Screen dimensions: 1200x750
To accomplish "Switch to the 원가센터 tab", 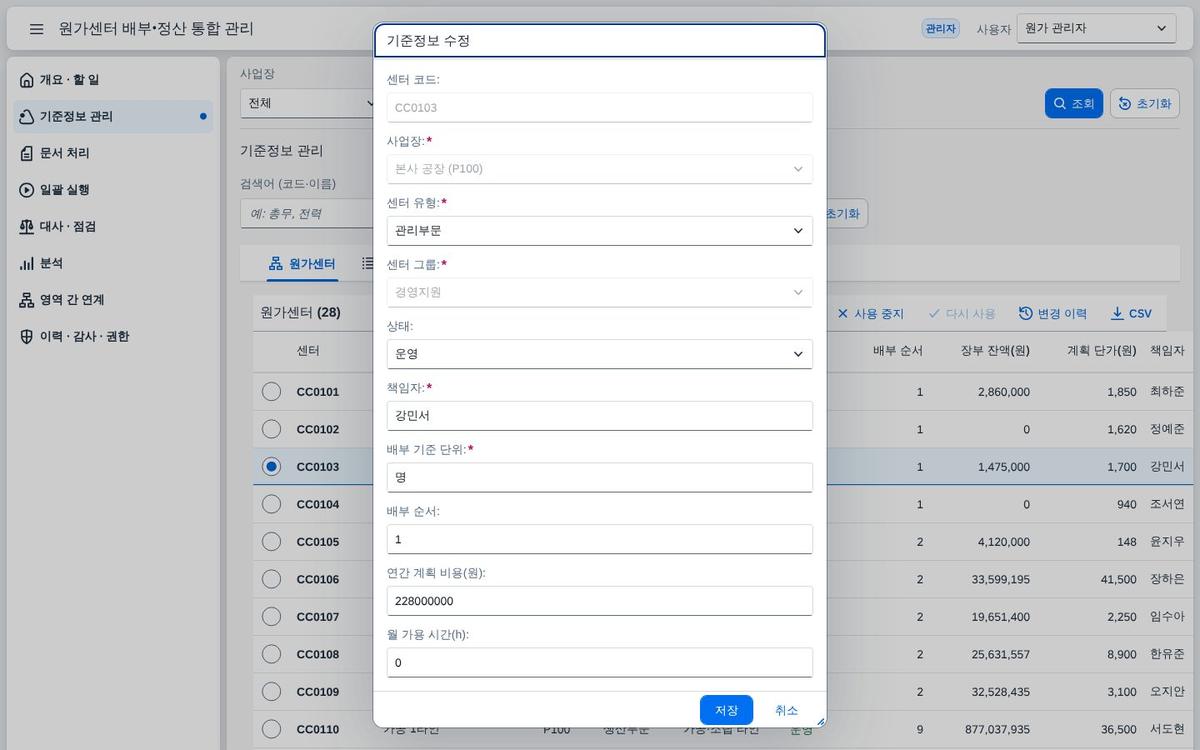I will [x=302, y=264].
